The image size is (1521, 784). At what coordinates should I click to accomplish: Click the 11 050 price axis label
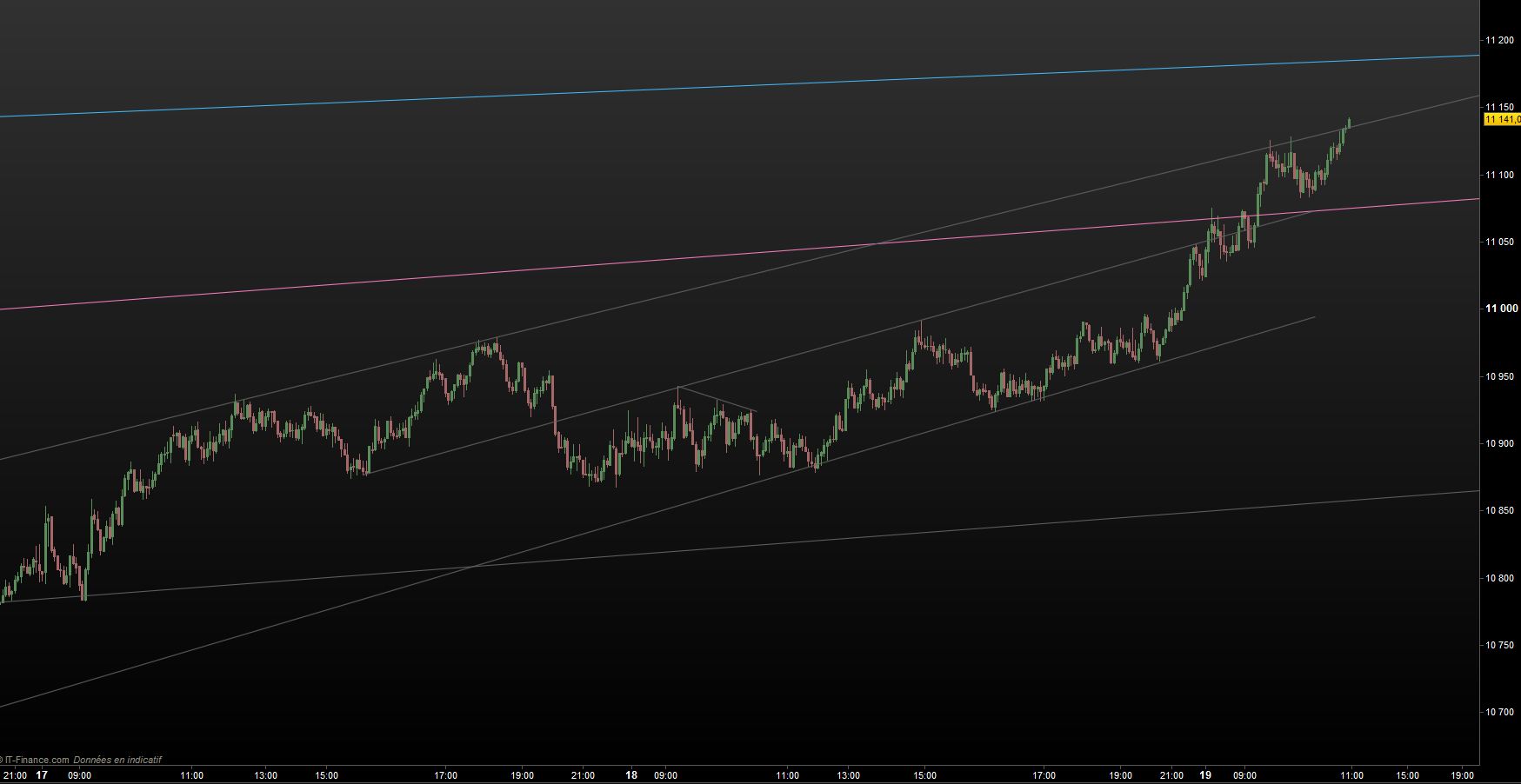(x=1499, y=242)
